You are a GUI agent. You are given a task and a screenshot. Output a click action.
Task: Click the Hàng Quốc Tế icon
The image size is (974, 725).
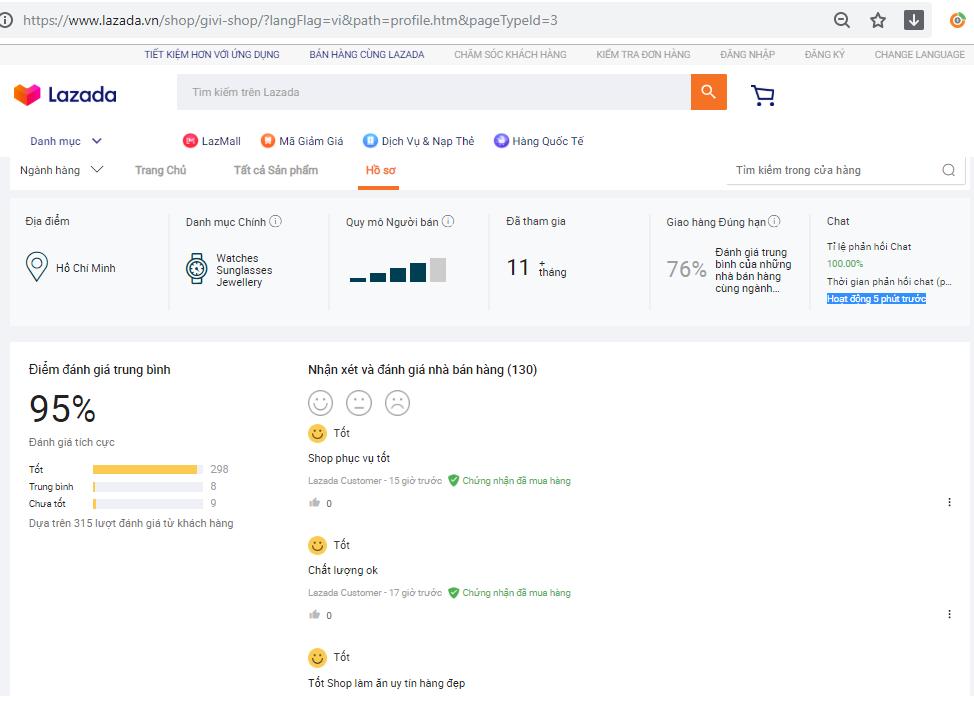tap(501, 141)
